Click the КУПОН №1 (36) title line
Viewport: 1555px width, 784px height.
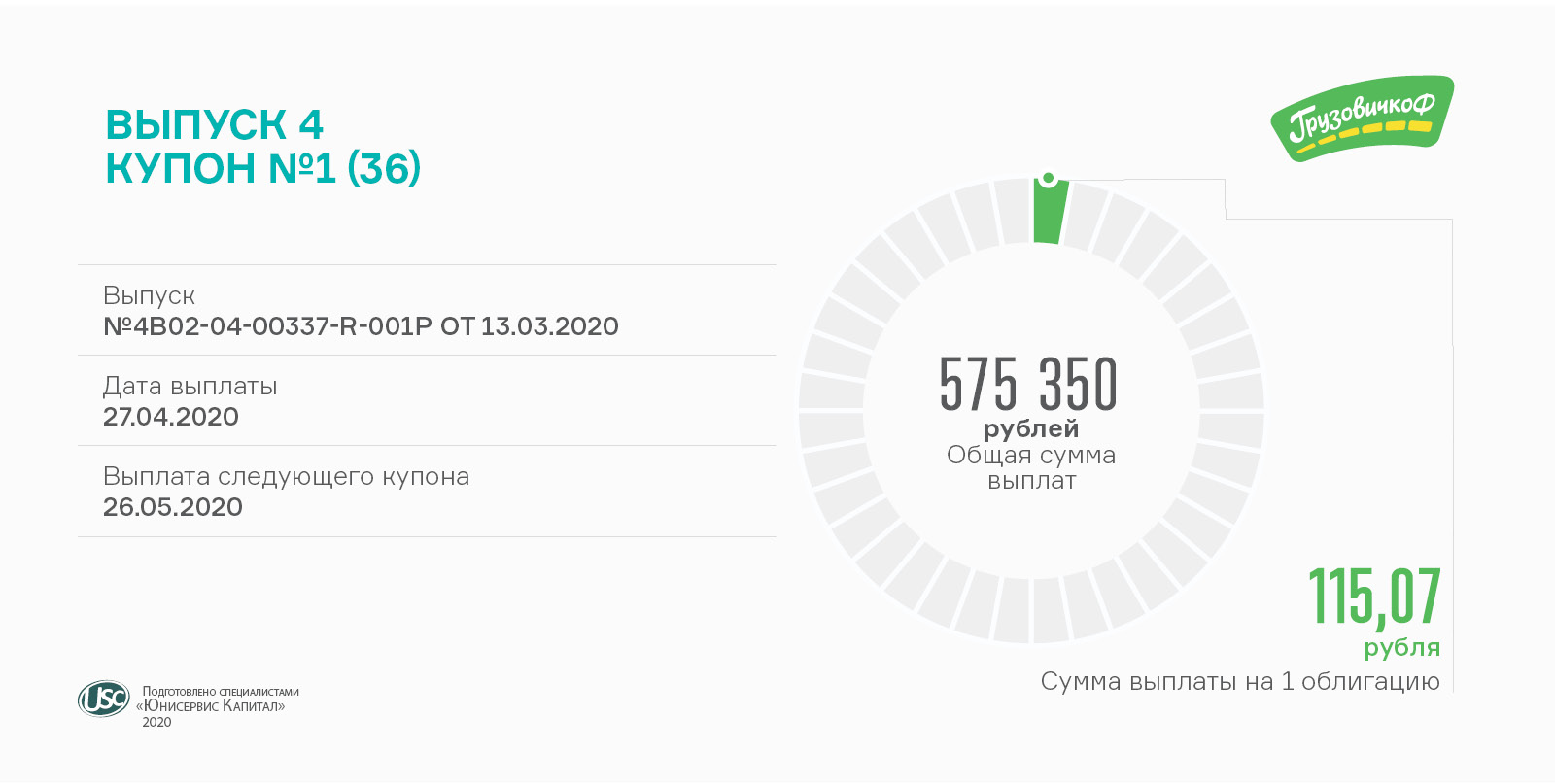(x=262, y=169)
